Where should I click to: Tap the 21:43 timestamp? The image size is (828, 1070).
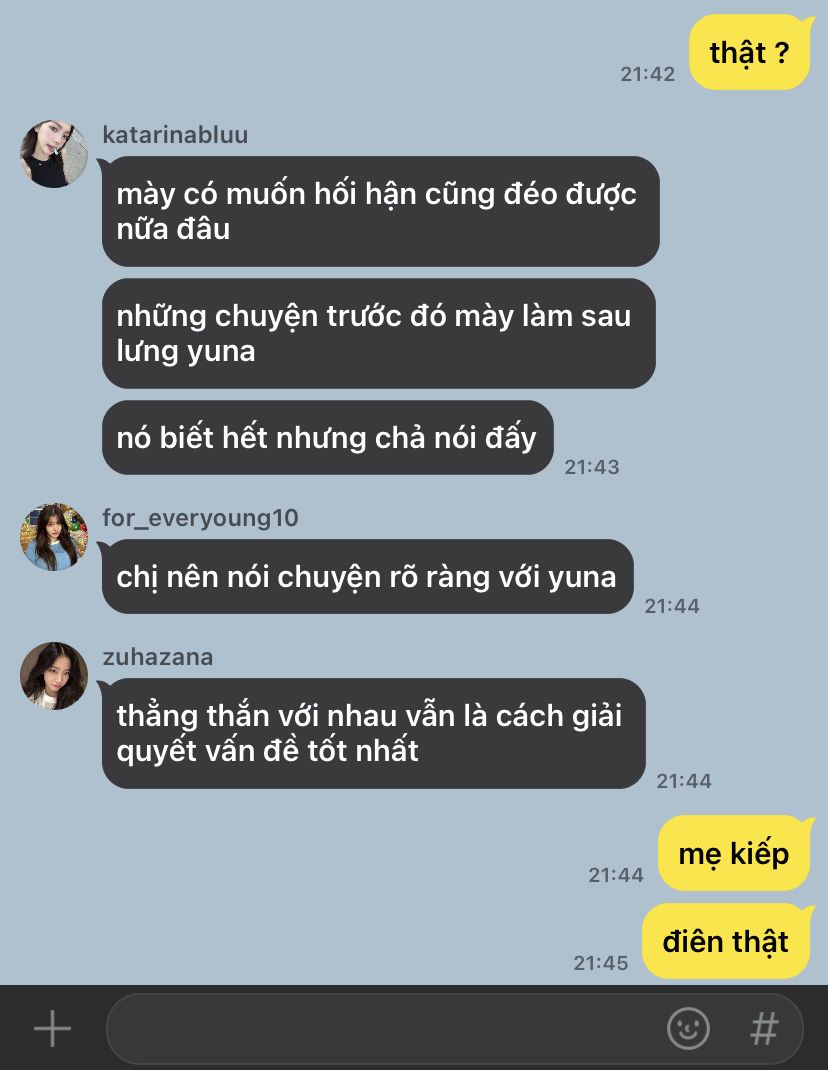tap(592, 467)
